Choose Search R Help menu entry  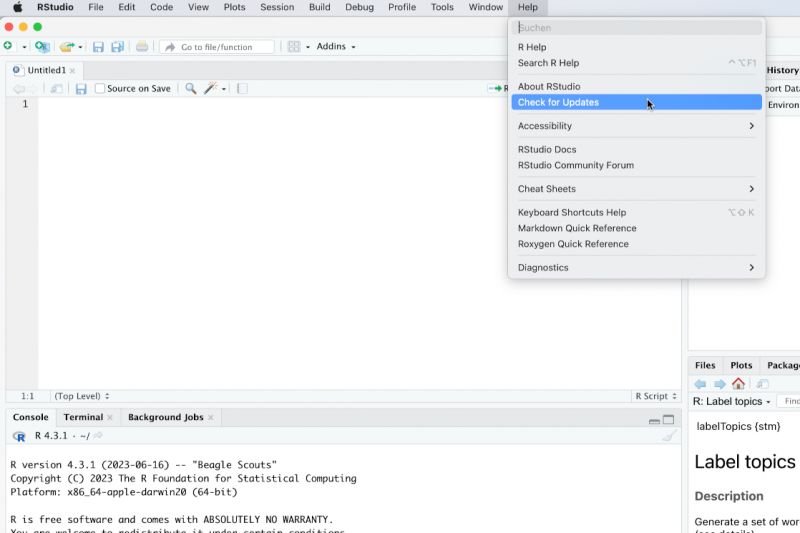(637, 63)
